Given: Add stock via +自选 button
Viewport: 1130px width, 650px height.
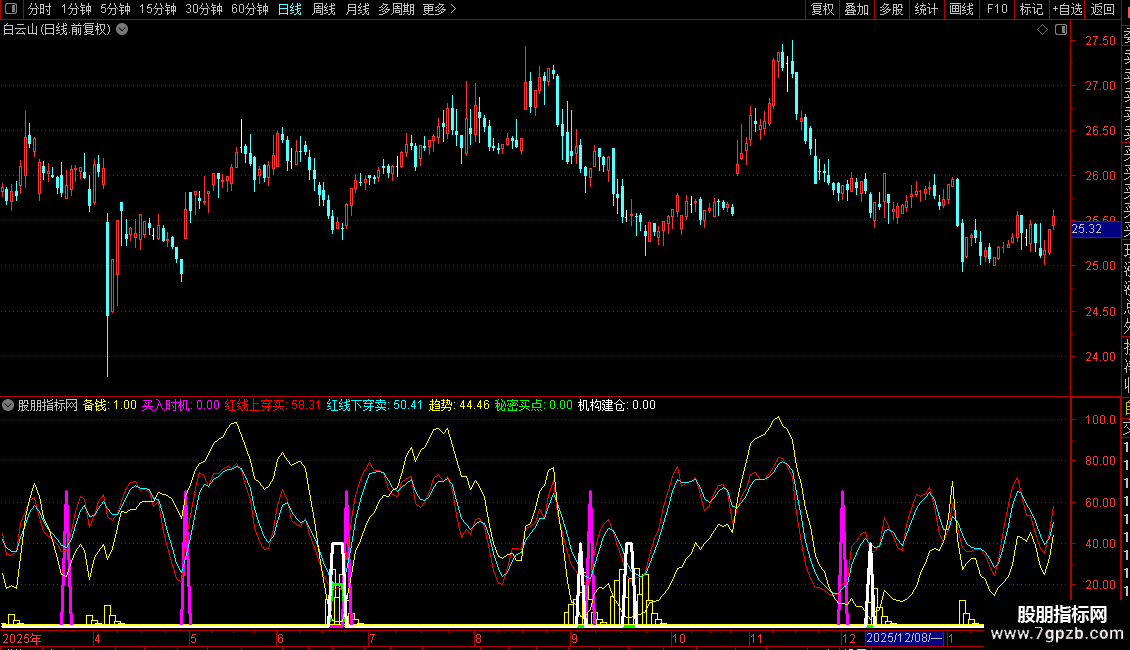Looking at the screenshot, I should 1067,9.
